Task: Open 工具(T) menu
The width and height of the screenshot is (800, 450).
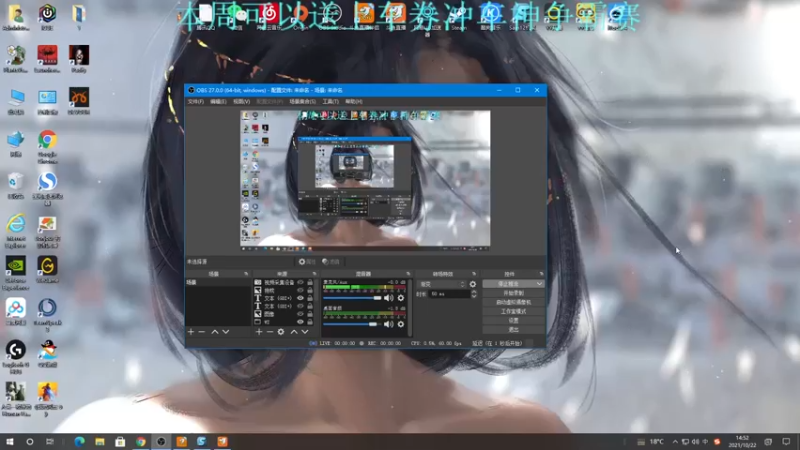Action: 331,102
